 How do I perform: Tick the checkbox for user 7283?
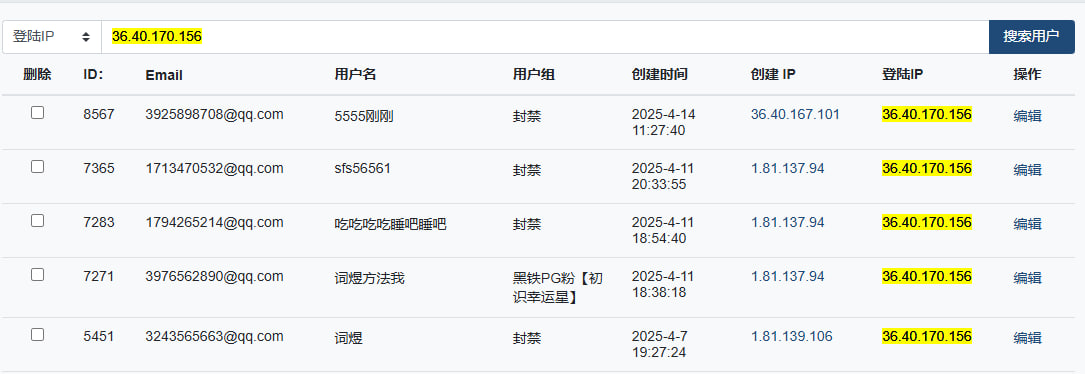37,220
